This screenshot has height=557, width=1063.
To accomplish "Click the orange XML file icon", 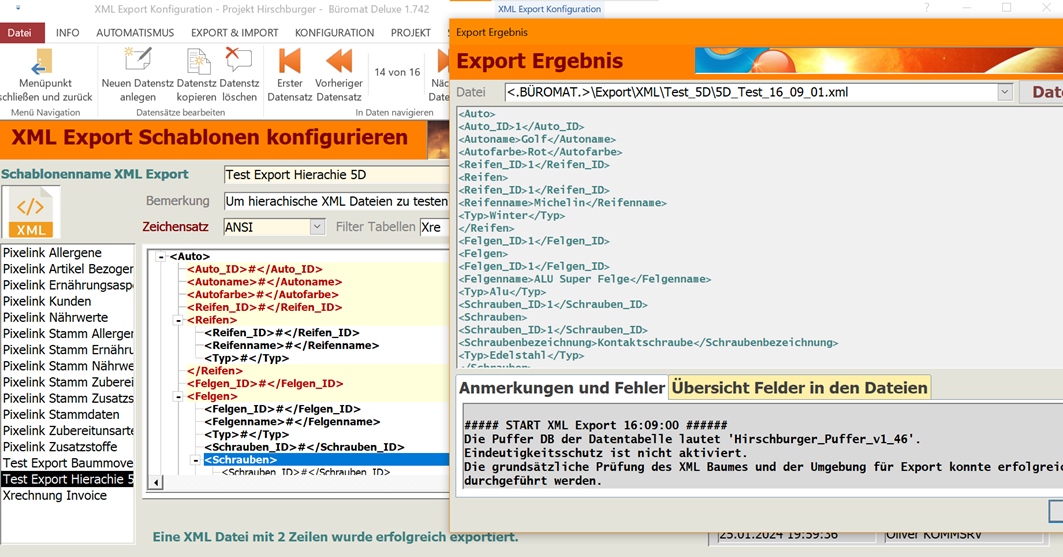I will 31,211.
